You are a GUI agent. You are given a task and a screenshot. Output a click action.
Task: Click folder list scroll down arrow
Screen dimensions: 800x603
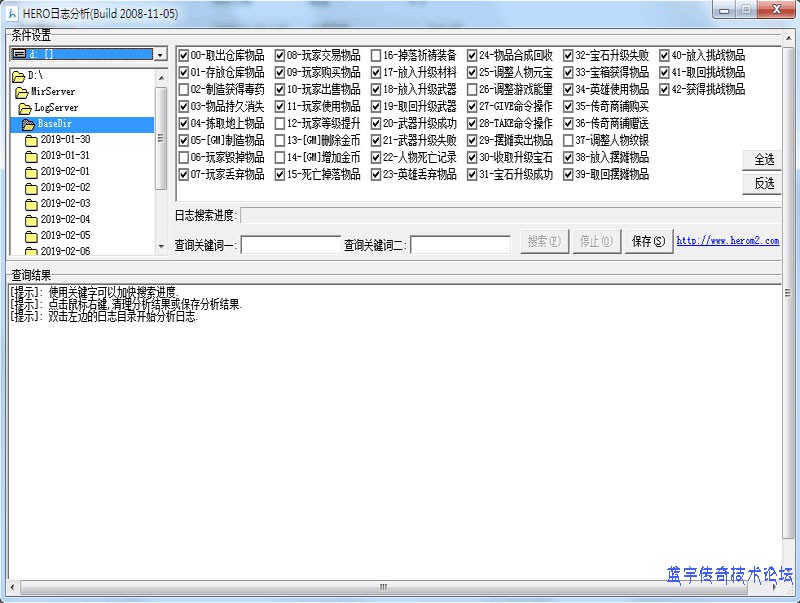(161, 246)
